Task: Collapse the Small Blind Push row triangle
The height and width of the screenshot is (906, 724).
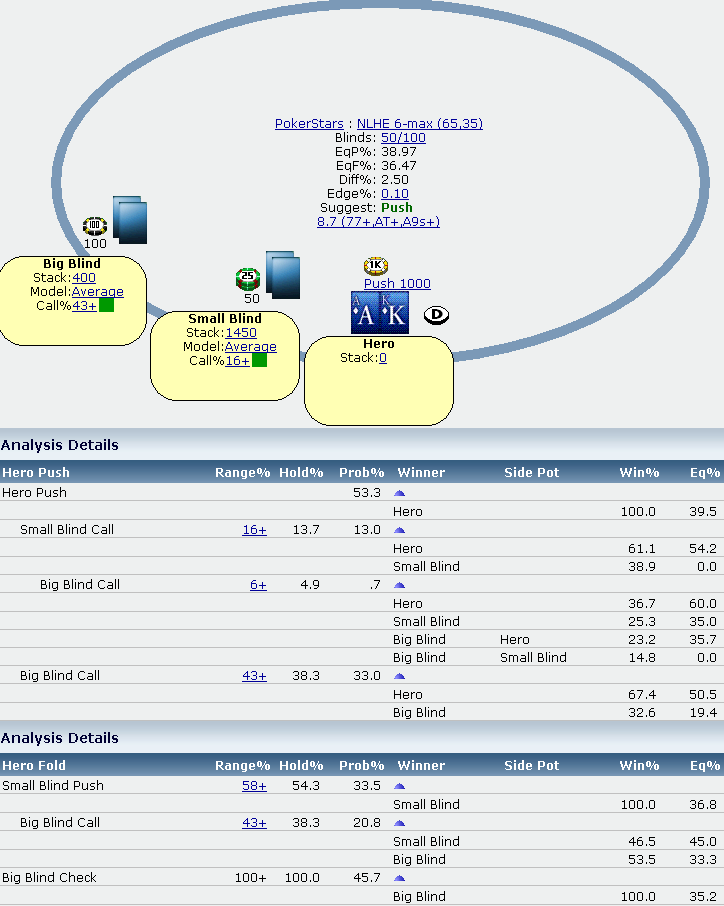Action: (x=400, y=786)
